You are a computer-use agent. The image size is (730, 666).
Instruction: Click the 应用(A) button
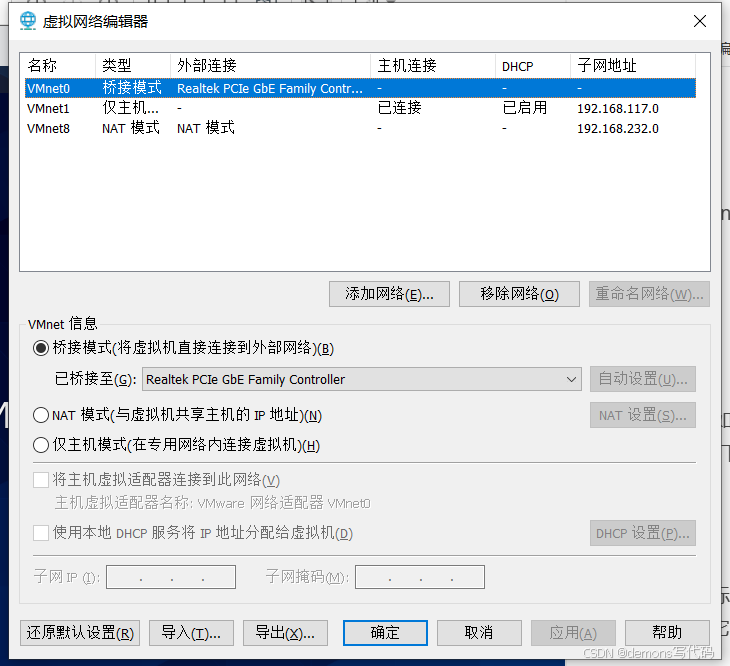pos(573,633)
